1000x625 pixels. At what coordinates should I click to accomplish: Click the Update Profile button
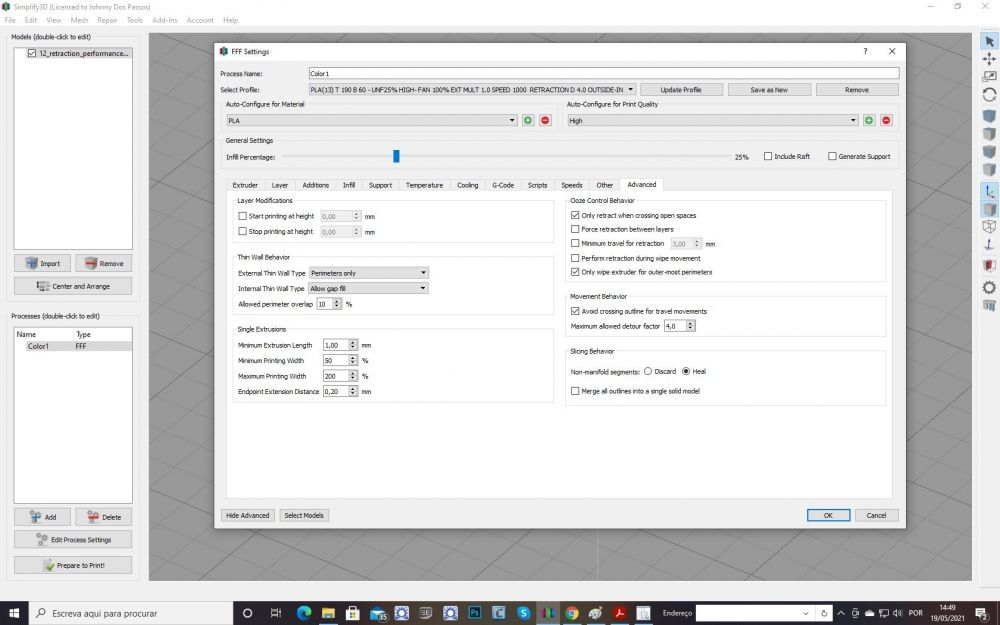point(681,90)
